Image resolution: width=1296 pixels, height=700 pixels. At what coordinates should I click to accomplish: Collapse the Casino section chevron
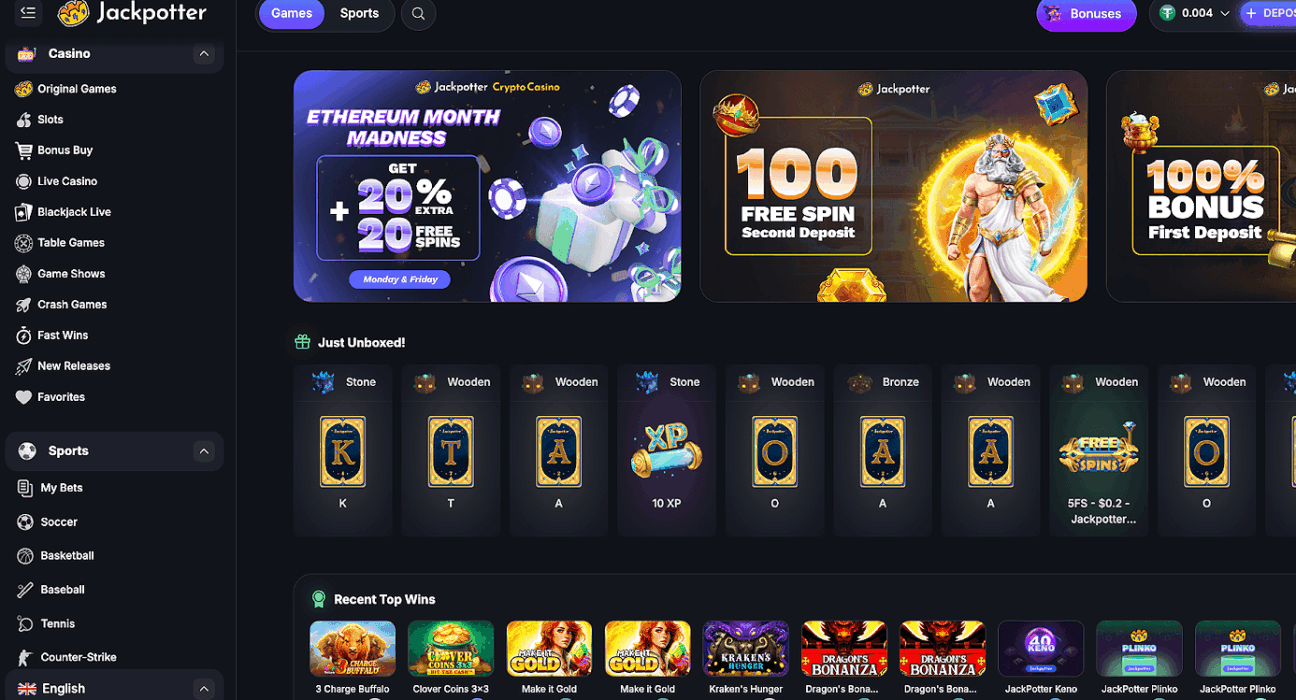point(204,54)
